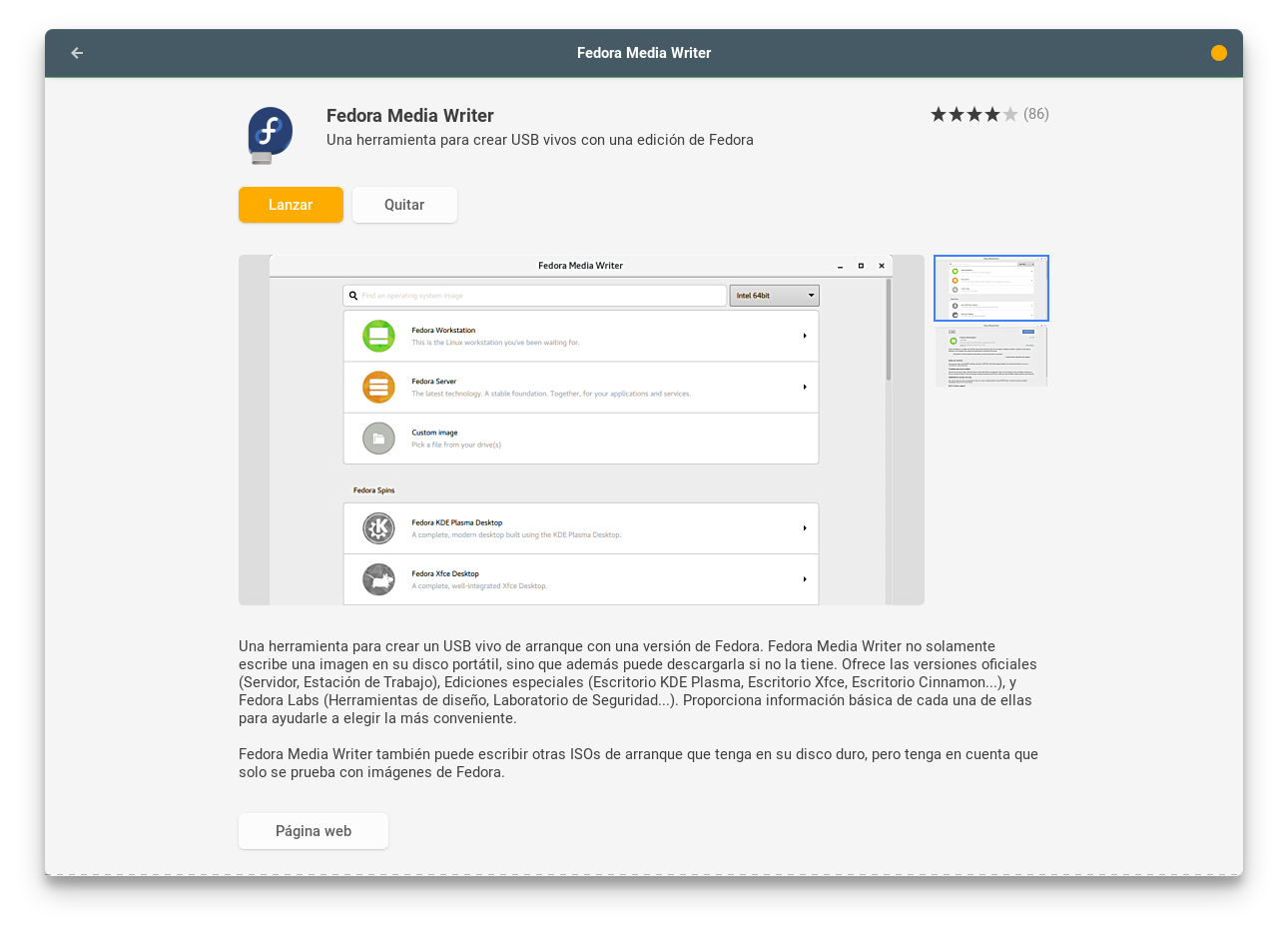
Task: Click the Xfce Desktop mouse icon
Action: click(378, 579)
